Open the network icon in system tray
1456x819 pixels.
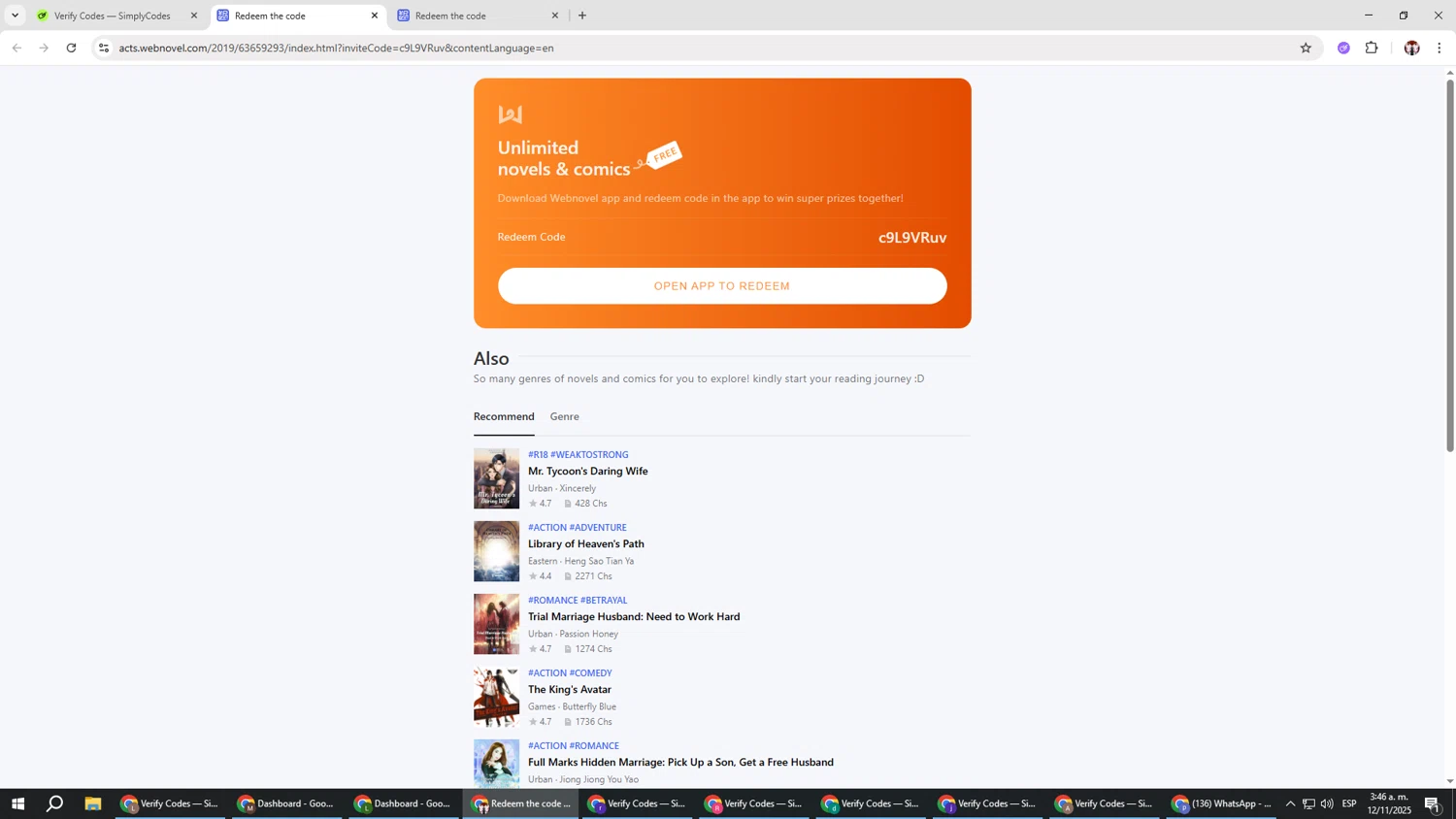(x=1308, y=803)
